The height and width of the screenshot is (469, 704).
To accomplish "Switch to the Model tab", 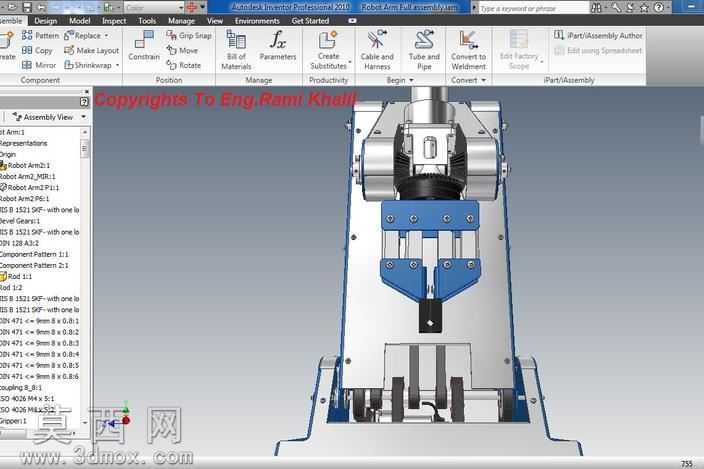I will pos(79,21).
